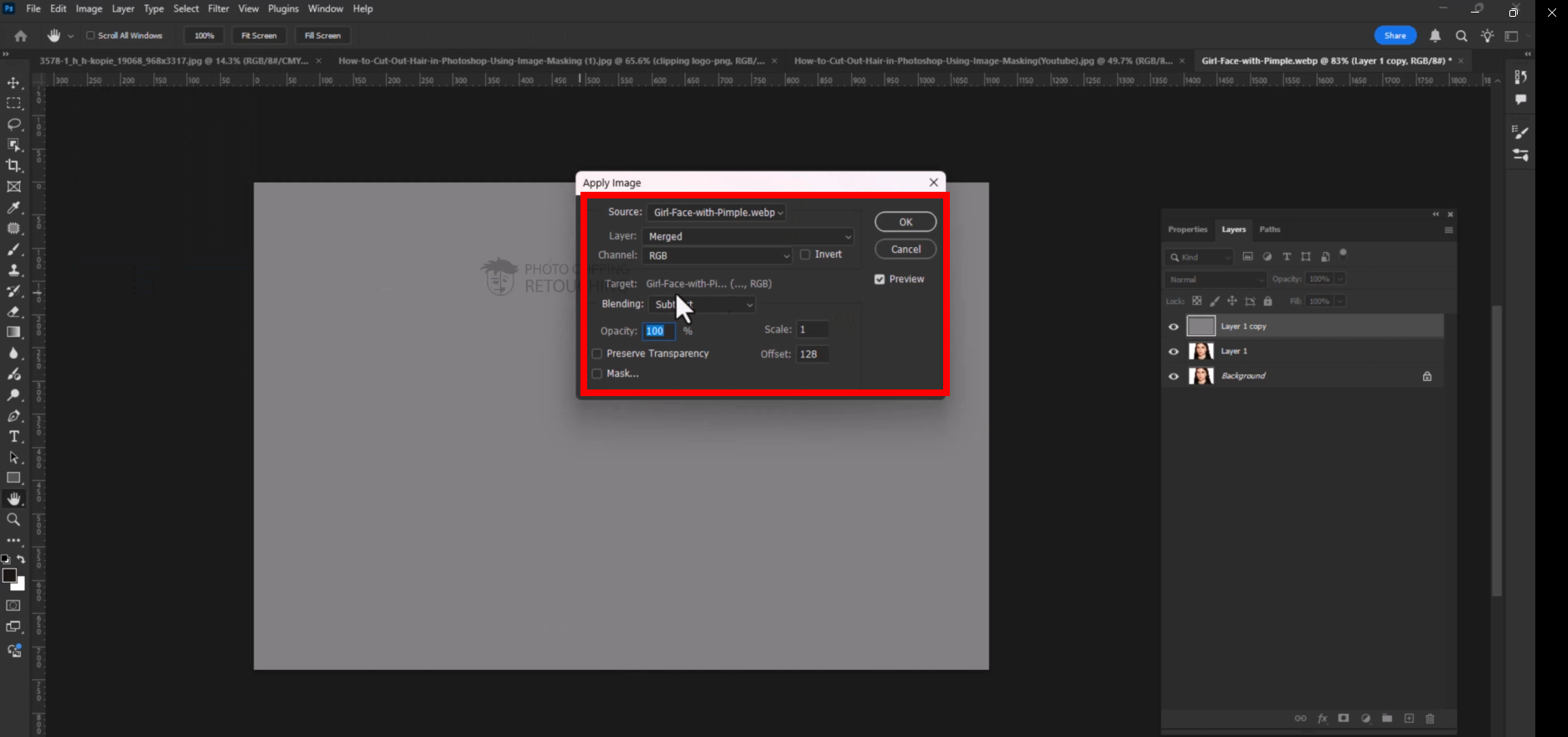Filter layers by type layers icon
1568x737 pixels.
point(1287,257)
